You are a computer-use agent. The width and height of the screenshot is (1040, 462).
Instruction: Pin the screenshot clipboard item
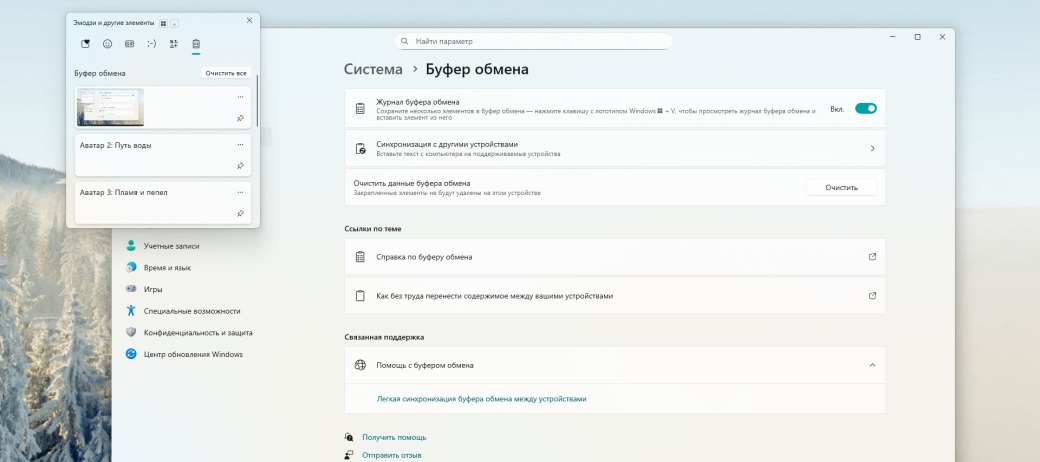[240, 118]
